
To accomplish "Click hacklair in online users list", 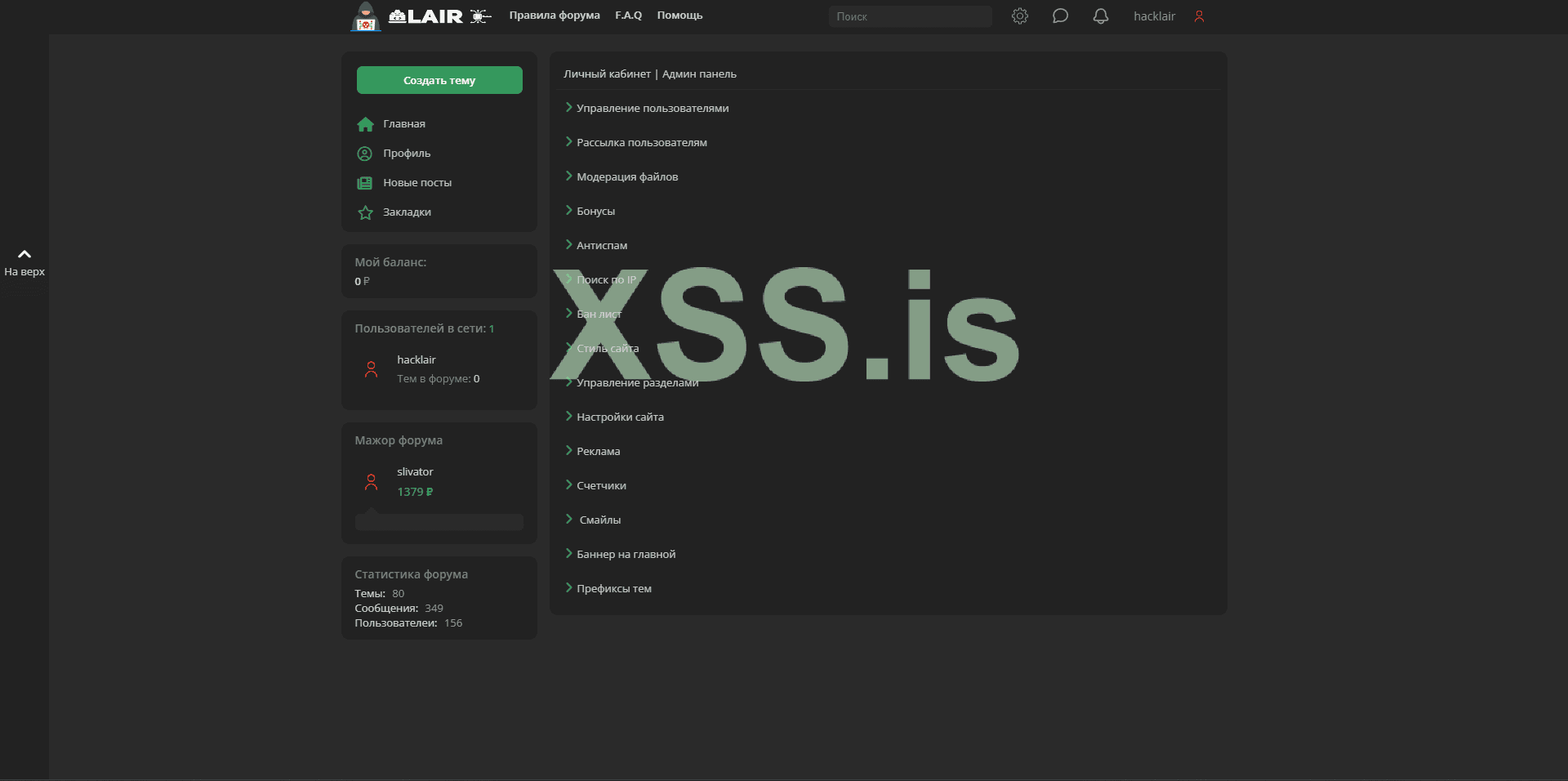I will (x=416, y=359).
